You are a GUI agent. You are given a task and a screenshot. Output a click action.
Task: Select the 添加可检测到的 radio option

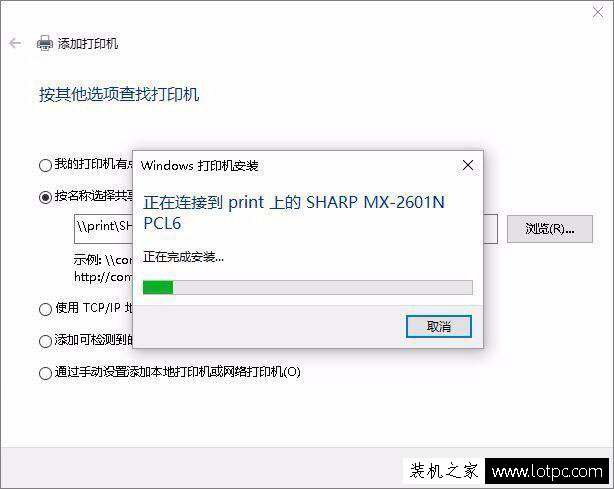click(45, 341)
